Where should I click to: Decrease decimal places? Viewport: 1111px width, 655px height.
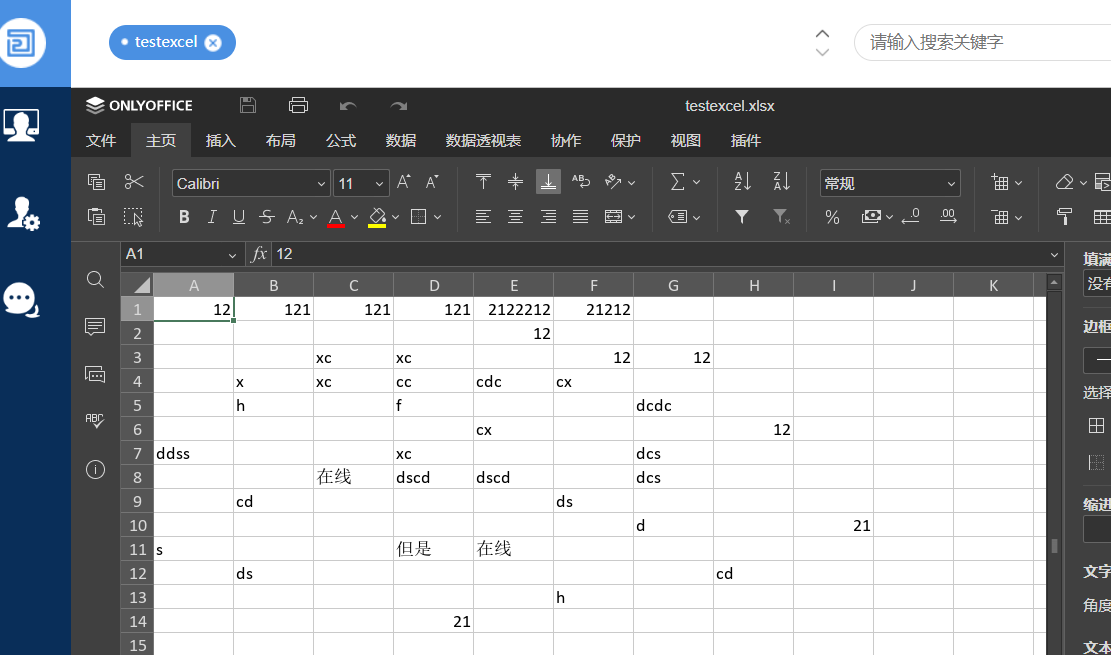910,216
